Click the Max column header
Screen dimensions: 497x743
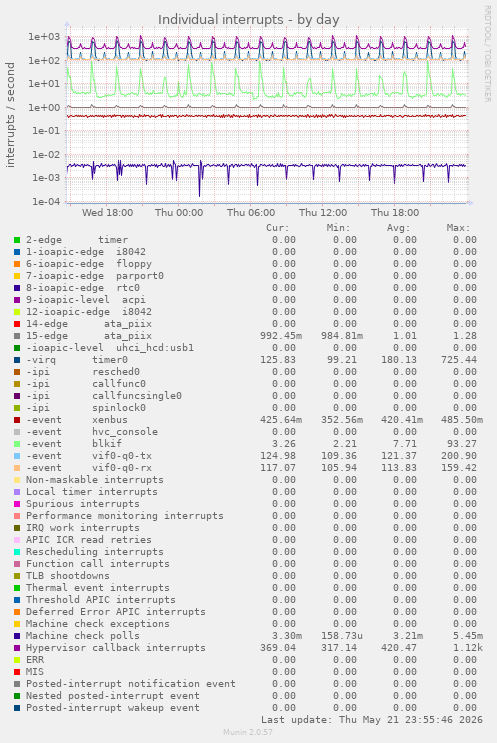click(458, 228)
